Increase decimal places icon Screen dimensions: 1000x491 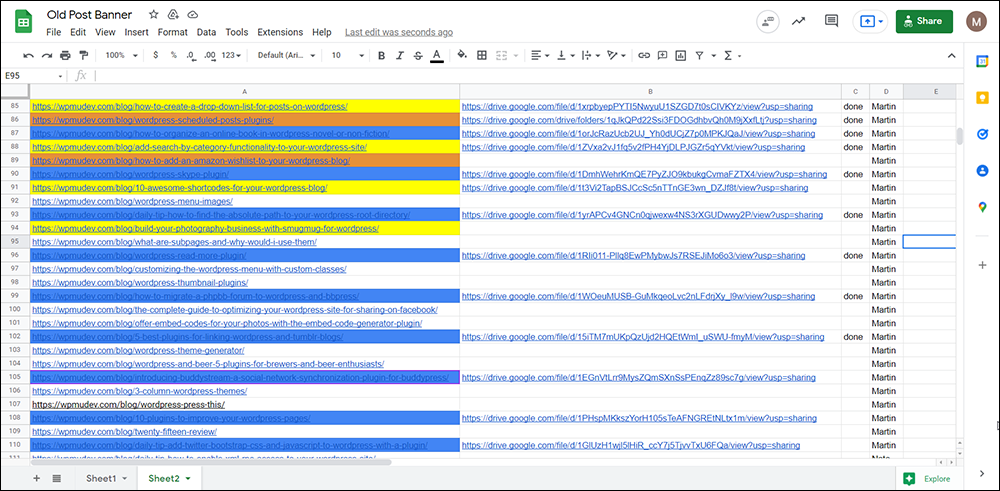210,55
